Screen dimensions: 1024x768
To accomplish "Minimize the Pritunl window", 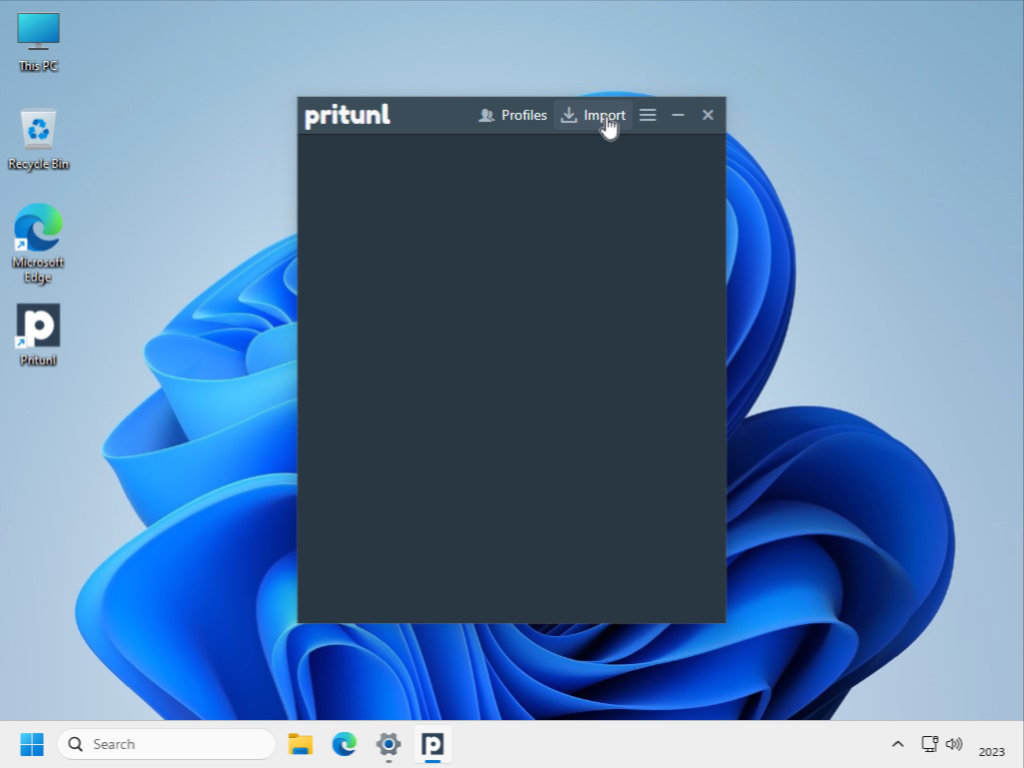I will 678,115.
